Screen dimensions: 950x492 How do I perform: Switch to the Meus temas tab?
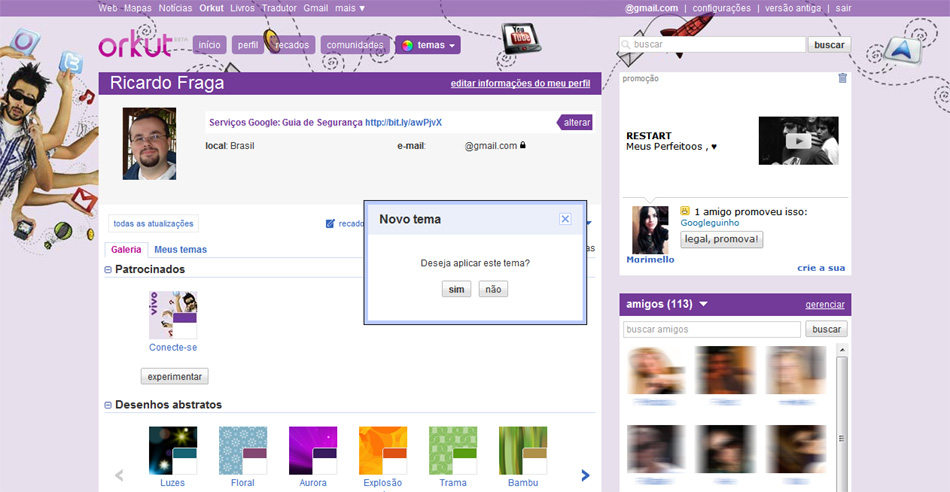point(180,250)
